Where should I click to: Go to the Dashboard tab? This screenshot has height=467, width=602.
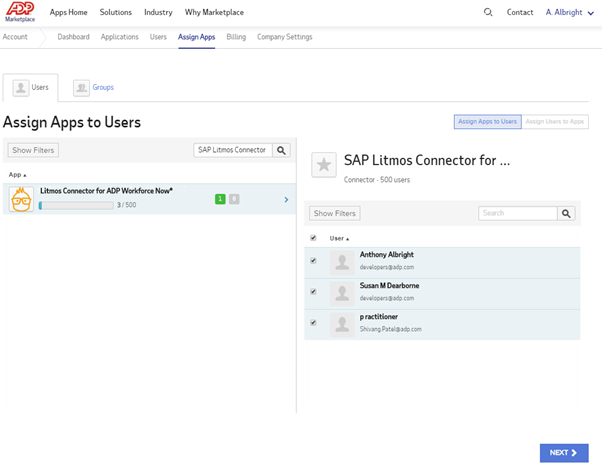73,37
